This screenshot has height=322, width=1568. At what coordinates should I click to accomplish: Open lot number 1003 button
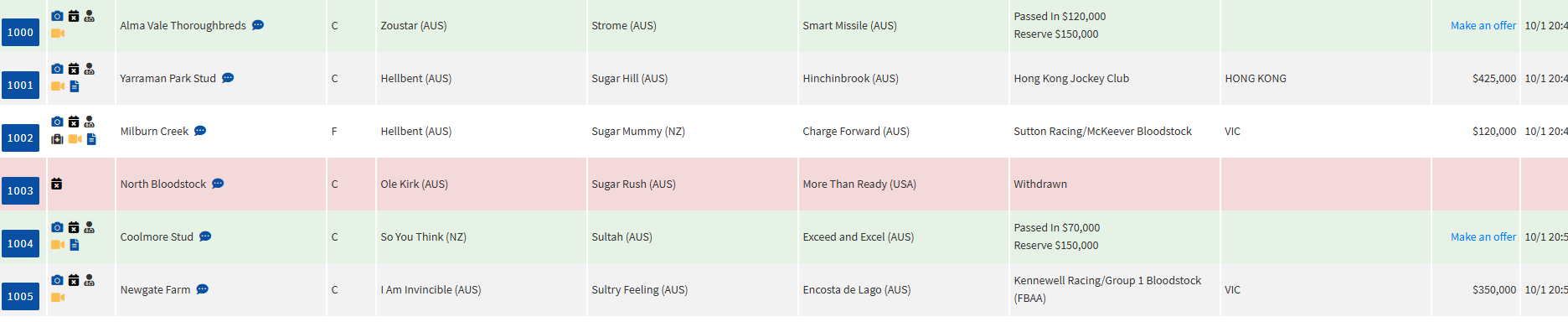20,190
